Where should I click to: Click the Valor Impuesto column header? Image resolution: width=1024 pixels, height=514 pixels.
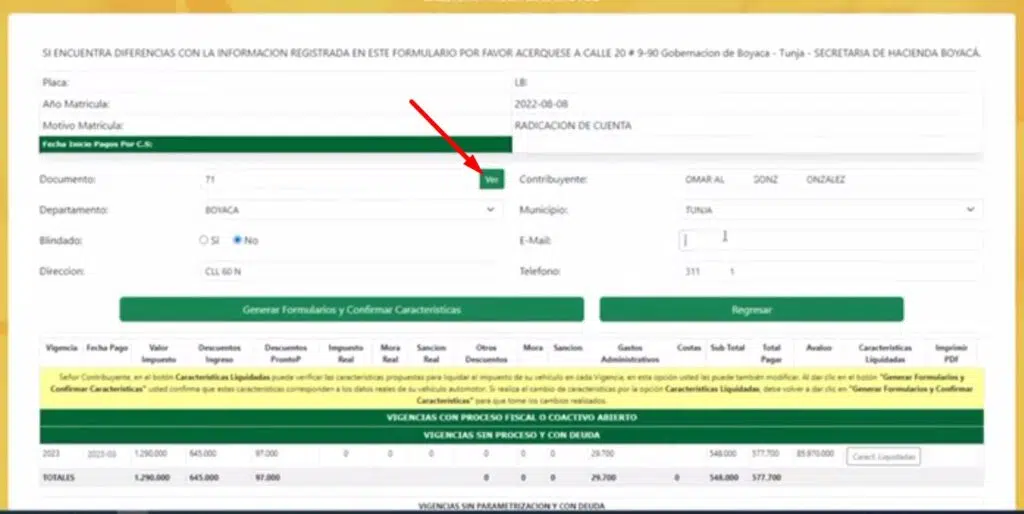159,353
